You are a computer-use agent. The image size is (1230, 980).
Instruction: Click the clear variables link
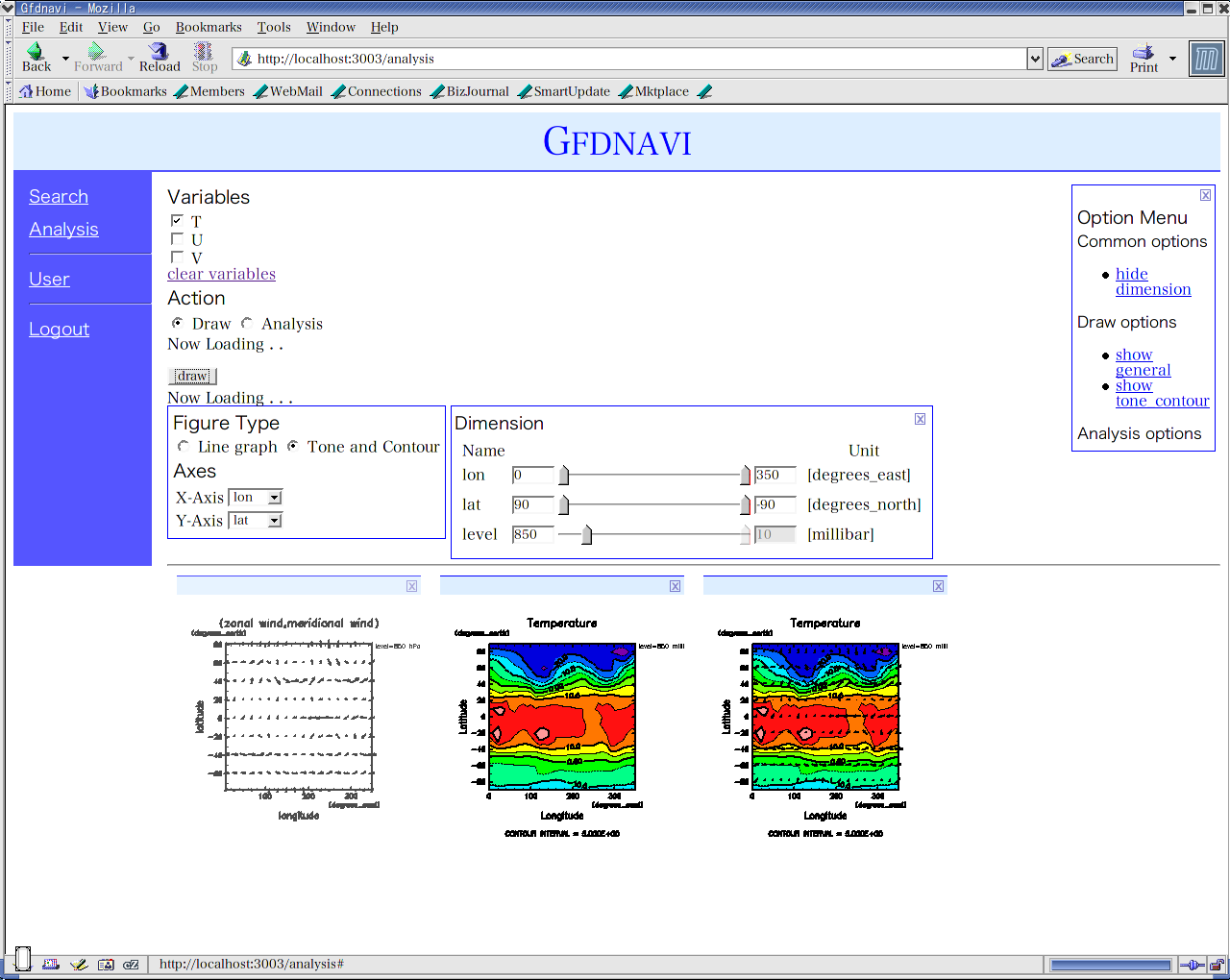(x=221, y=274)
